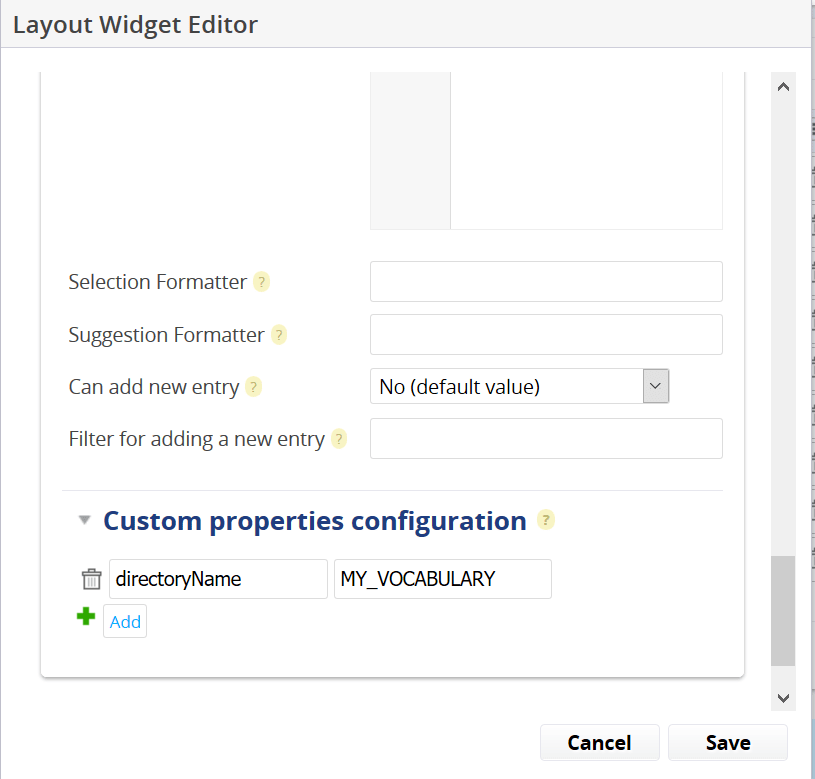The height and width of the screenshot is (779, 815).
Task: Open the Can add new entry dropdown
Action: coord(519,386)
